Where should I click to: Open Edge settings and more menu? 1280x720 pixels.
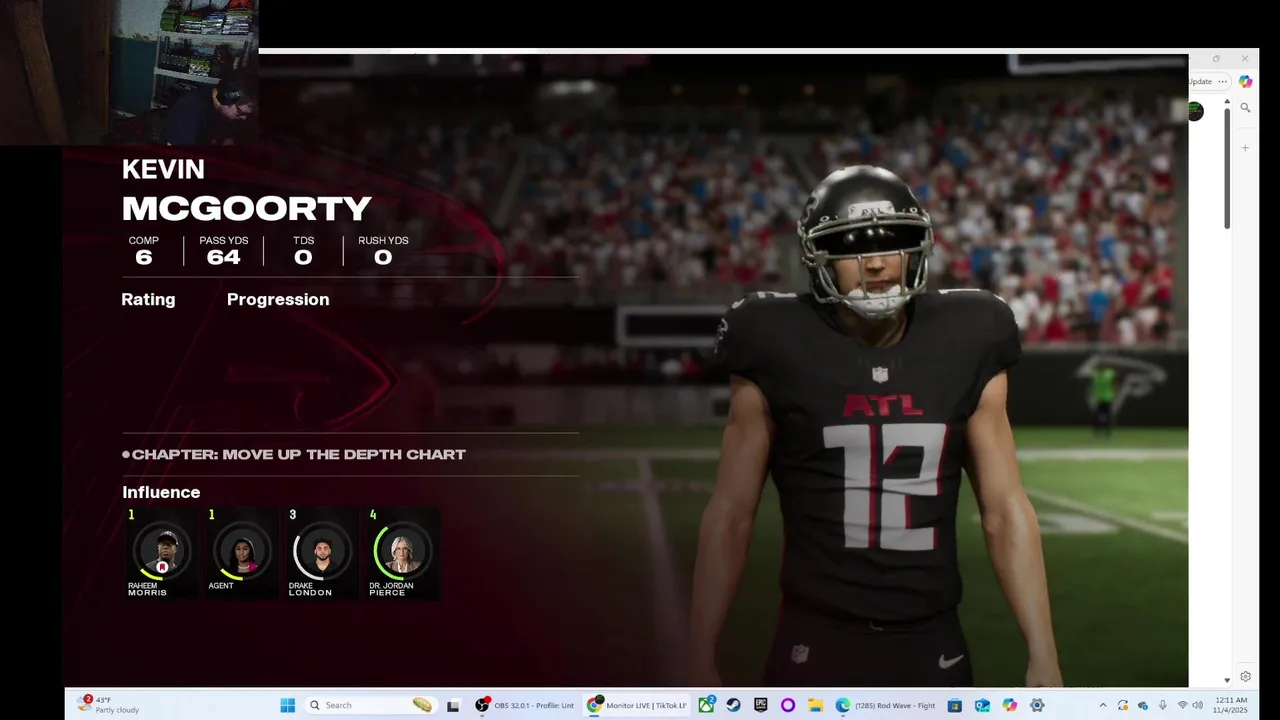pos(1222,82)
